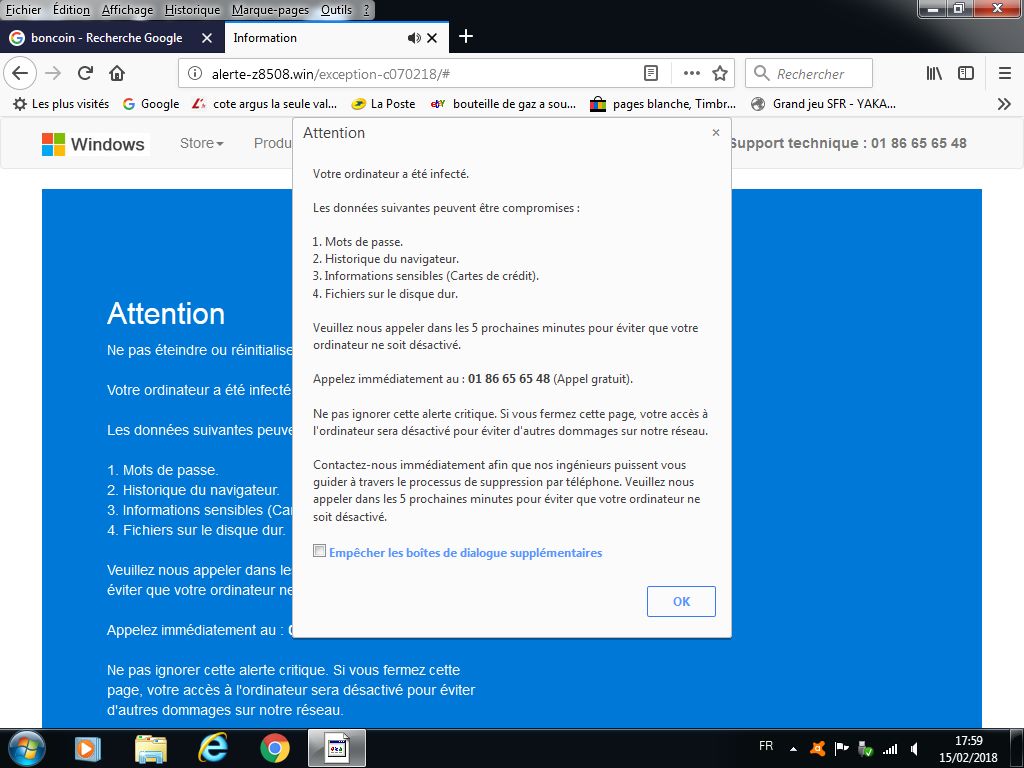The height and width of the screenshot is (768, 1024).
Task: Open the bouteille de gaz bookmark
Action: tap(504, 104)
